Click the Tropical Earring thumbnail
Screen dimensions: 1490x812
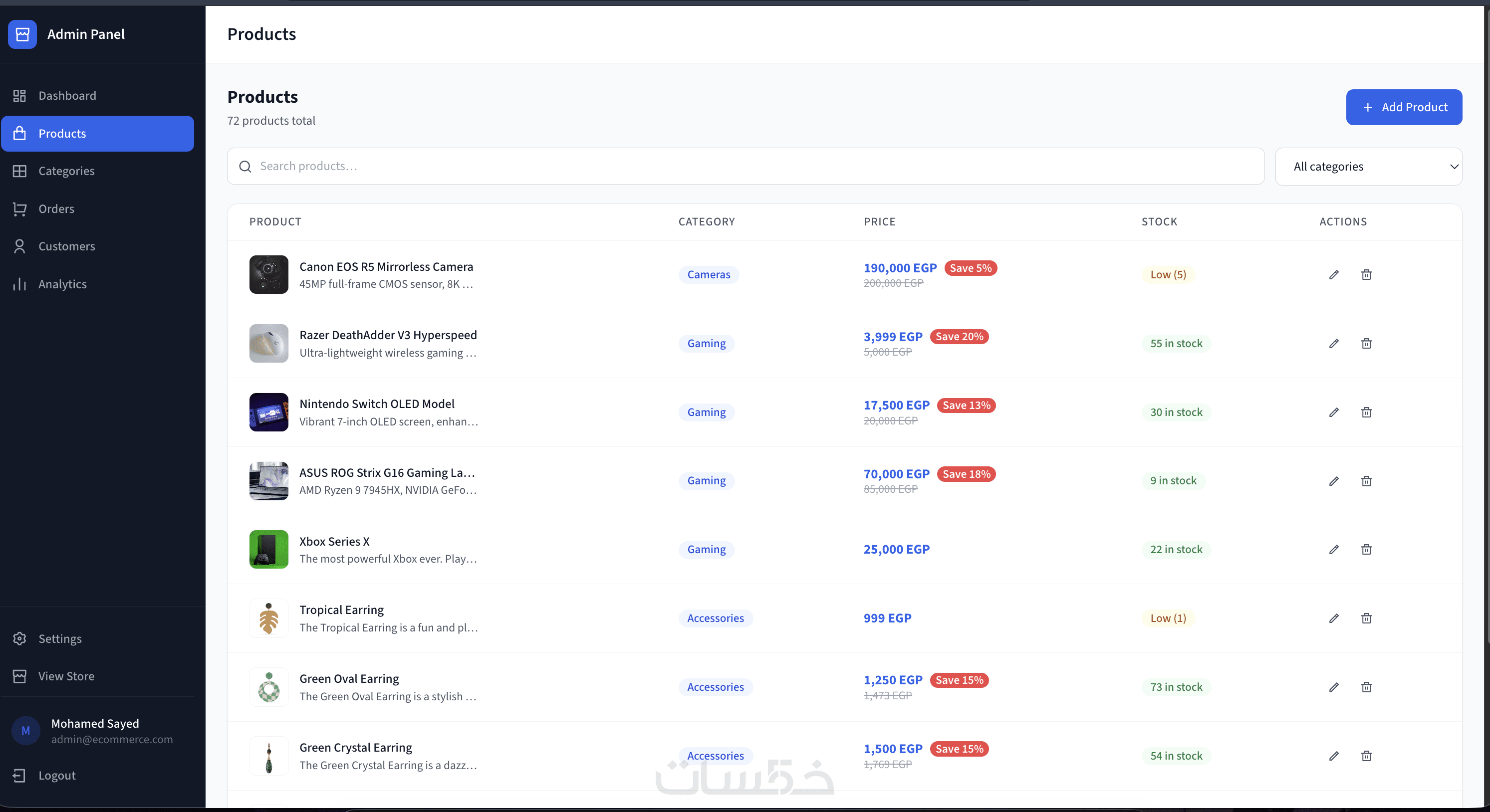pyautogui.click(x=269, y=618)
